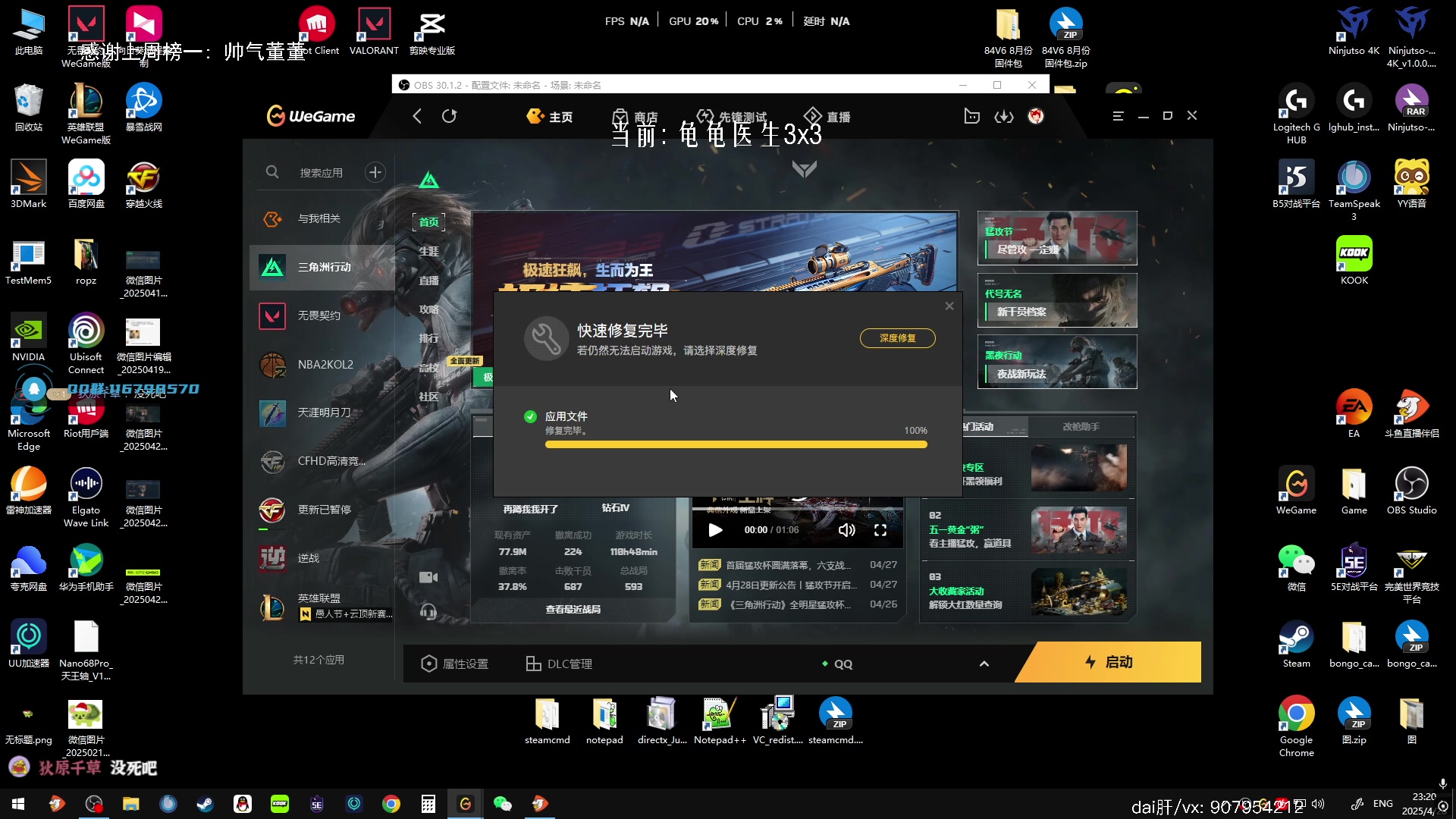
Task: Open the 主页 home tab
Action: point(550,116)
